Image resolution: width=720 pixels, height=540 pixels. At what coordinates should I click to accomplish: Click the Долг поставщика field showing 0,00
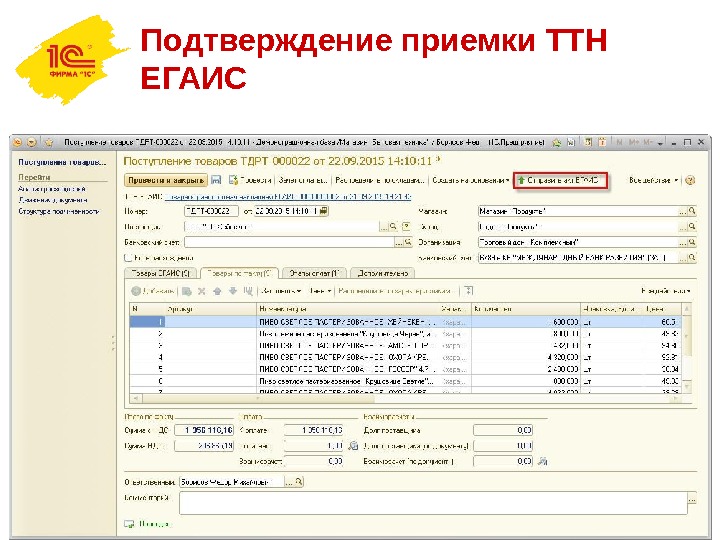(x=503, y=430)
